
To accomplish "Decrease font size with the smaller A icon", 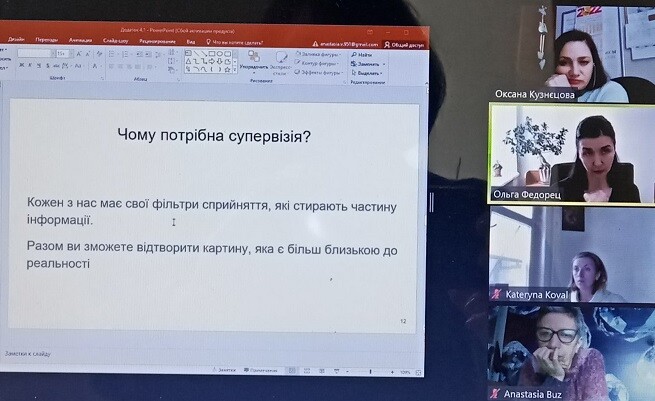I will point(88,54).
